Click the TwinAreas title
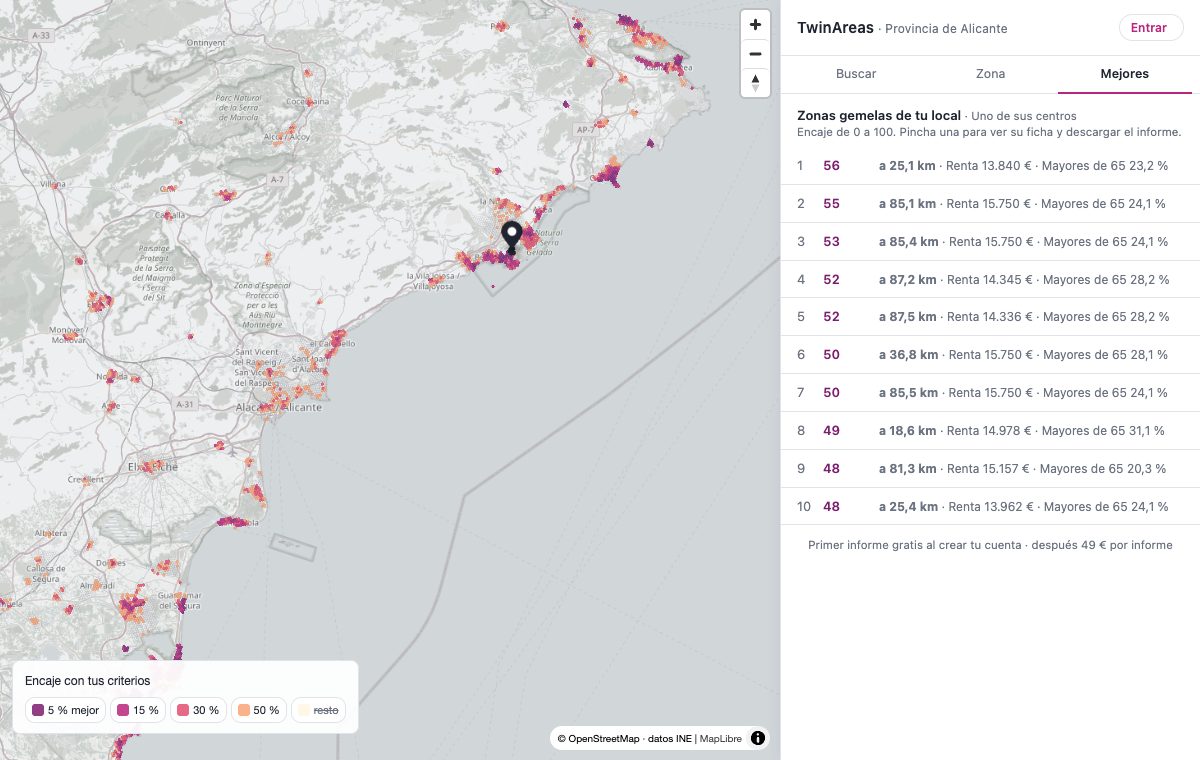 pyautogui.click(x=835, y=28)
